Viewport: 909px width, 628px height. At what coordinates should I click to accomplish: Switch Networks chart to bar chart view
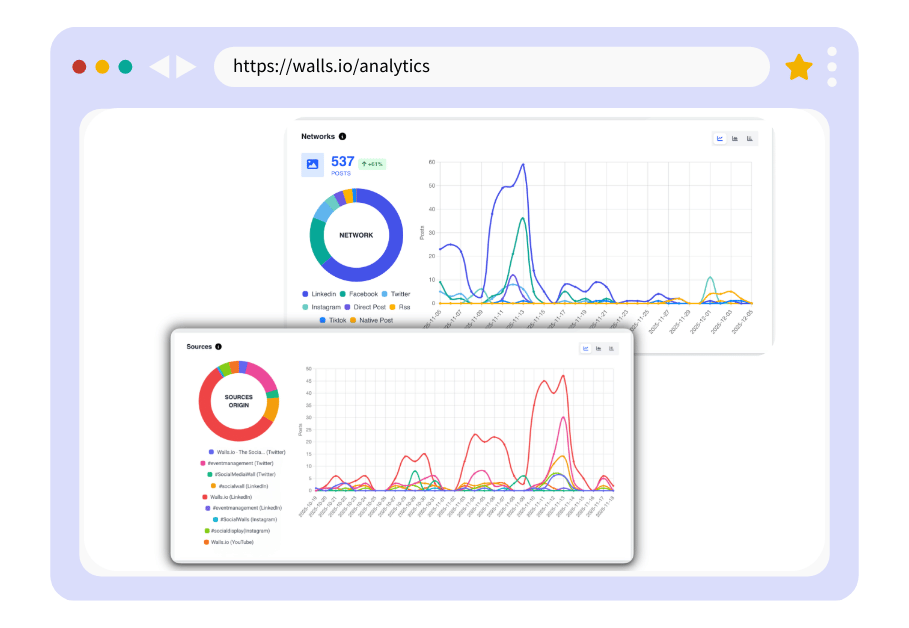750,137
